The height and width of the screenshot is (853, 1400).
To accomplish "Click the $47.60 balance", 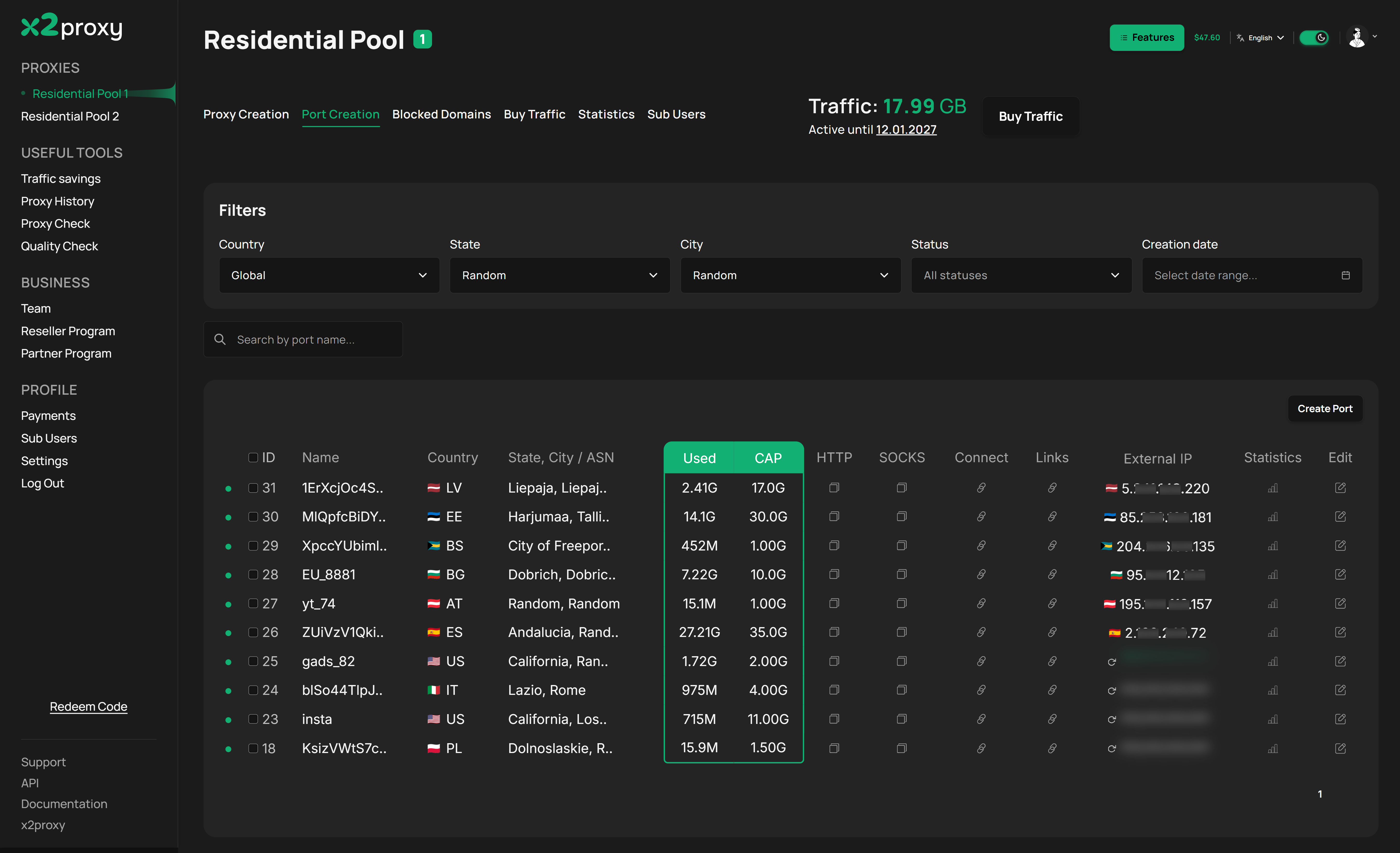I will click(1207, 37).
